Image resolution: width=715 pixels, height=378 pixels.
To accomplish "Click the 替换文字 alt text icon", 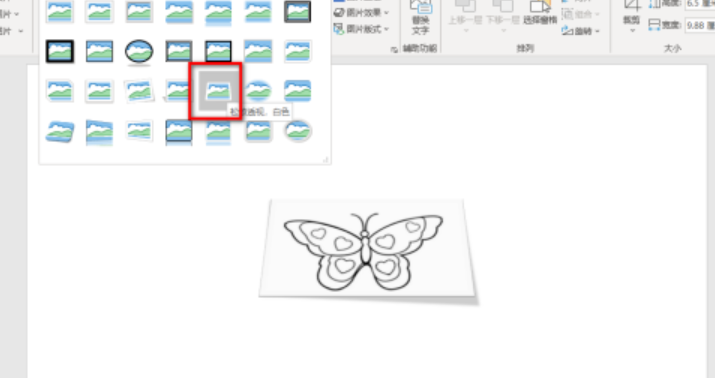I will coord(420,17).
